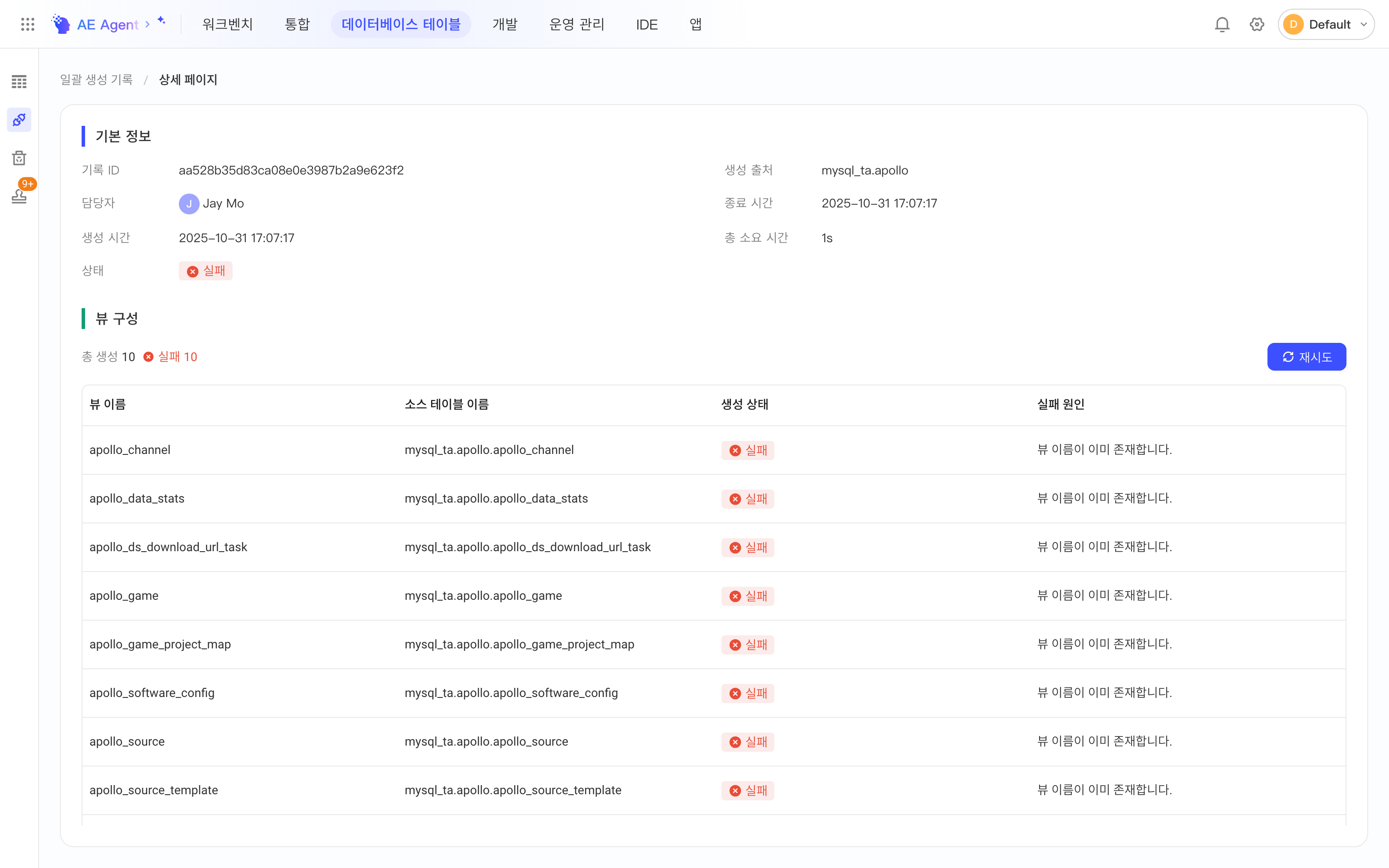The image size is (1389, 868).
Task: Click the apollo_ds_download_url_task view name
Action: click(168, 546)
